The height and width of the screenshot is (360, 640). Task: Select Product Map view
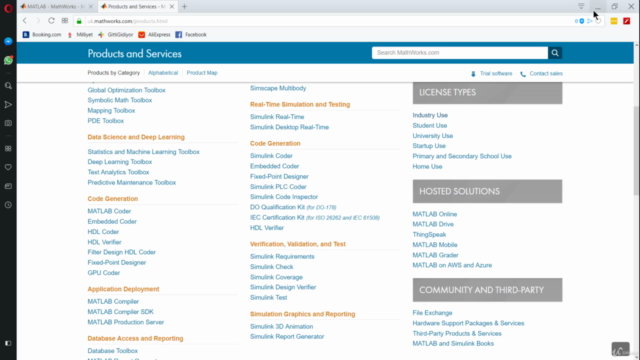click(x=202, y=73)
